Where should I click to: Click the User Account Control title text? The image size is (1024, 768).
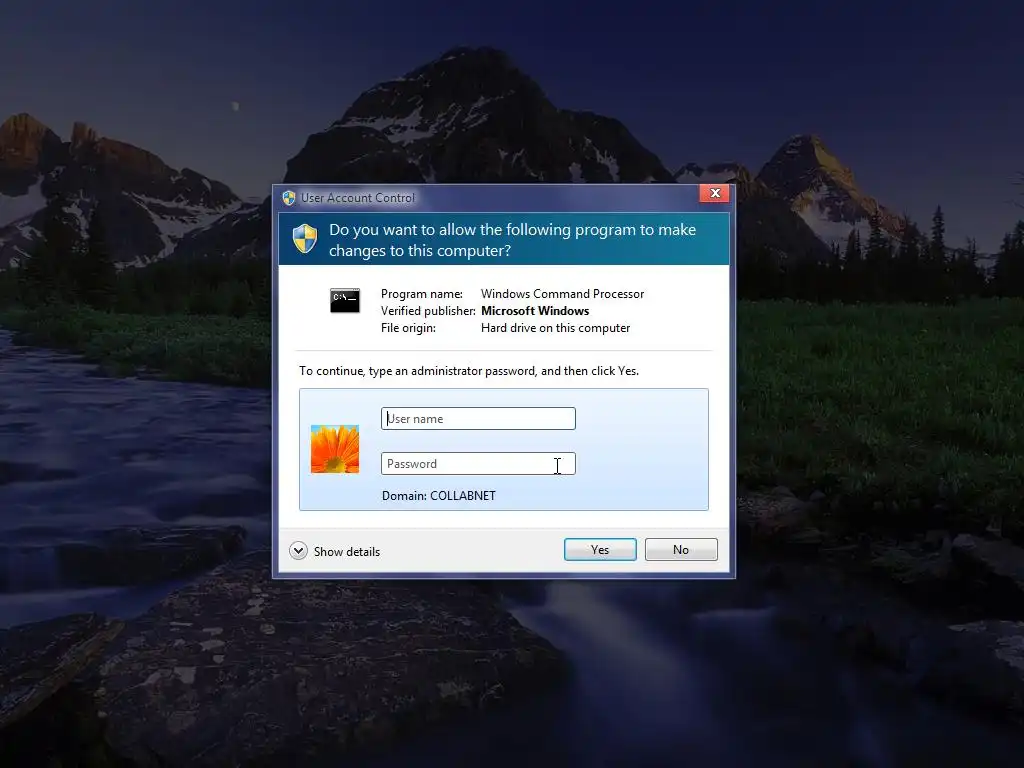click(358, 198)
